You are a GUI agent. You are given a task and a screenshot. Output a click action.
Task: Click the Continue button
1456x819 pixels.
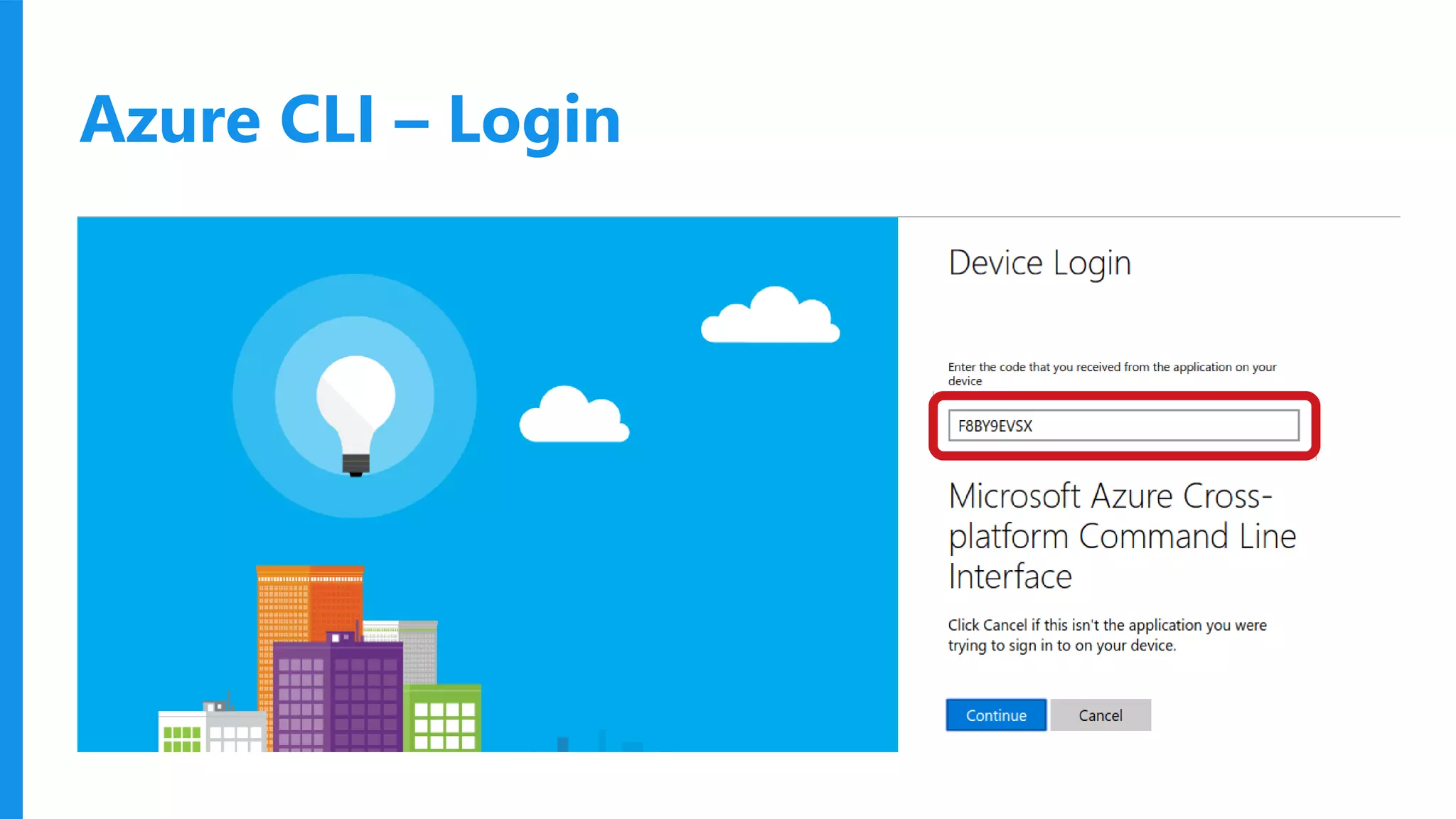(996, 715)
